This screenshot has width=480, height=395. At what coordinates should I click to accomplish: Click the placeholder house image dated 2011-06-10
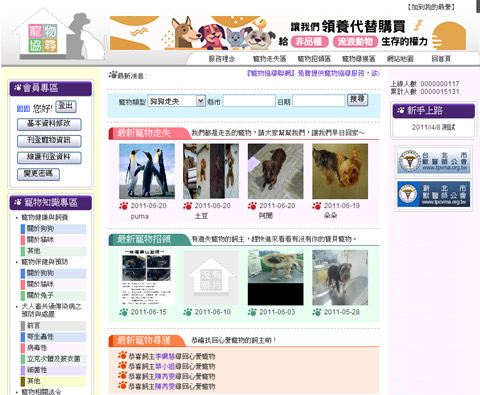211,278
